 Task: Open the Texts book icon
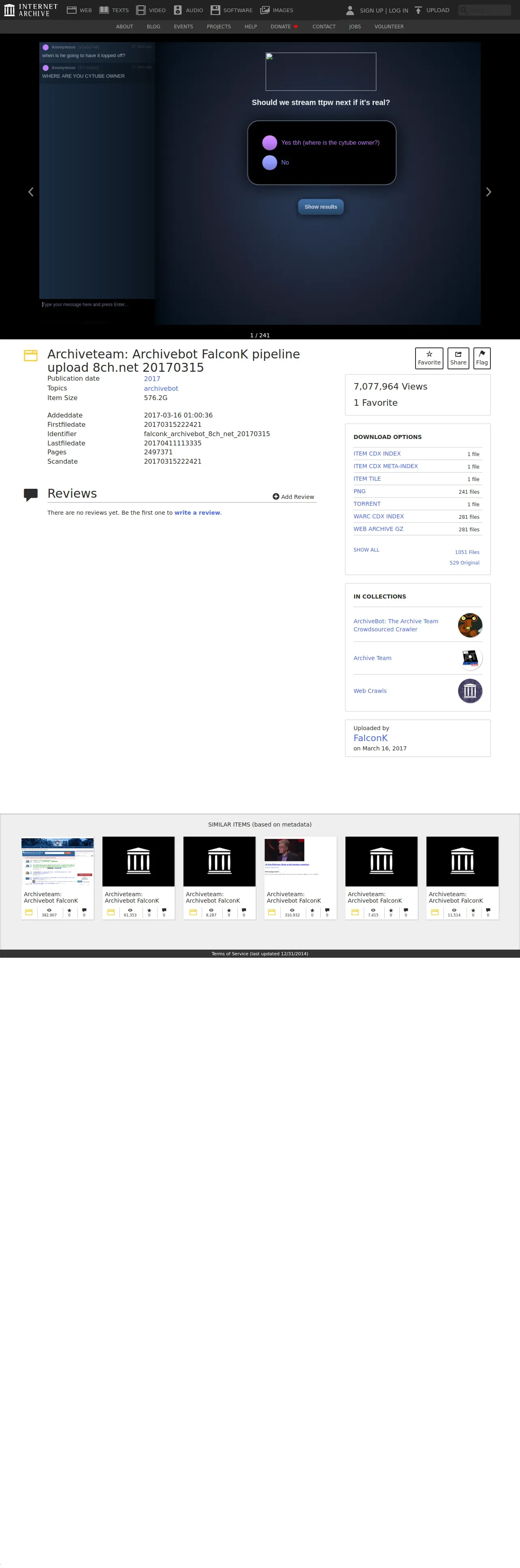tap(104, 11)
